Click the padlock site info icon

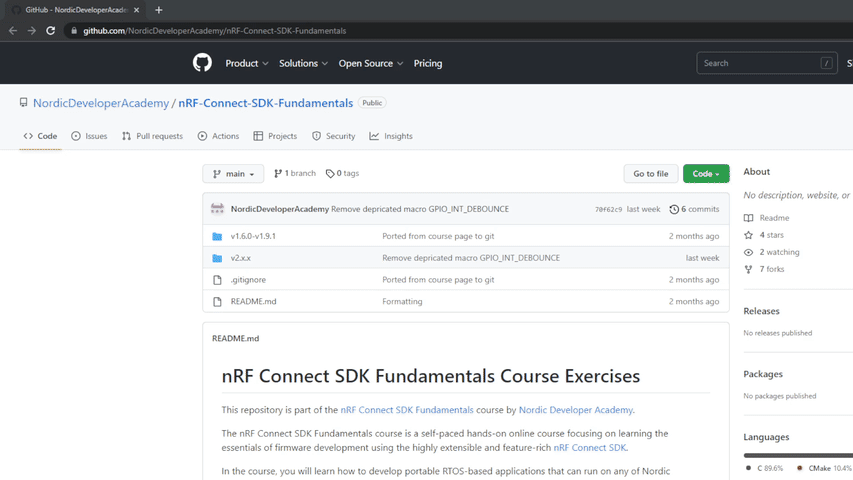(74, 30)
